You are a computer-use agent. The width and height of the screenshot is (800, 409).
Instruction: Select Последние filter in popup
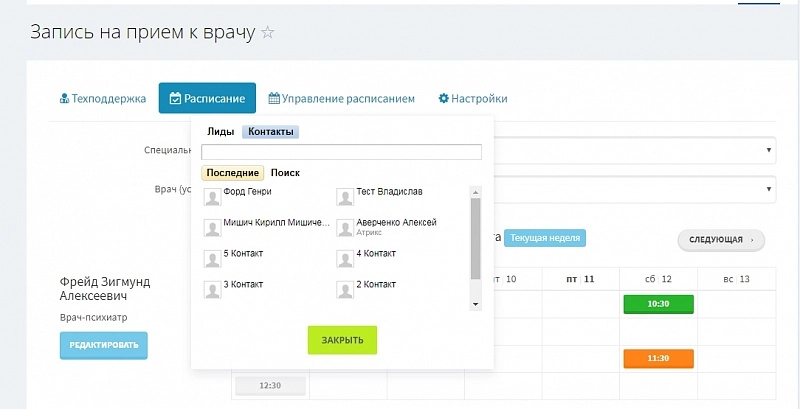pos(232,173)
